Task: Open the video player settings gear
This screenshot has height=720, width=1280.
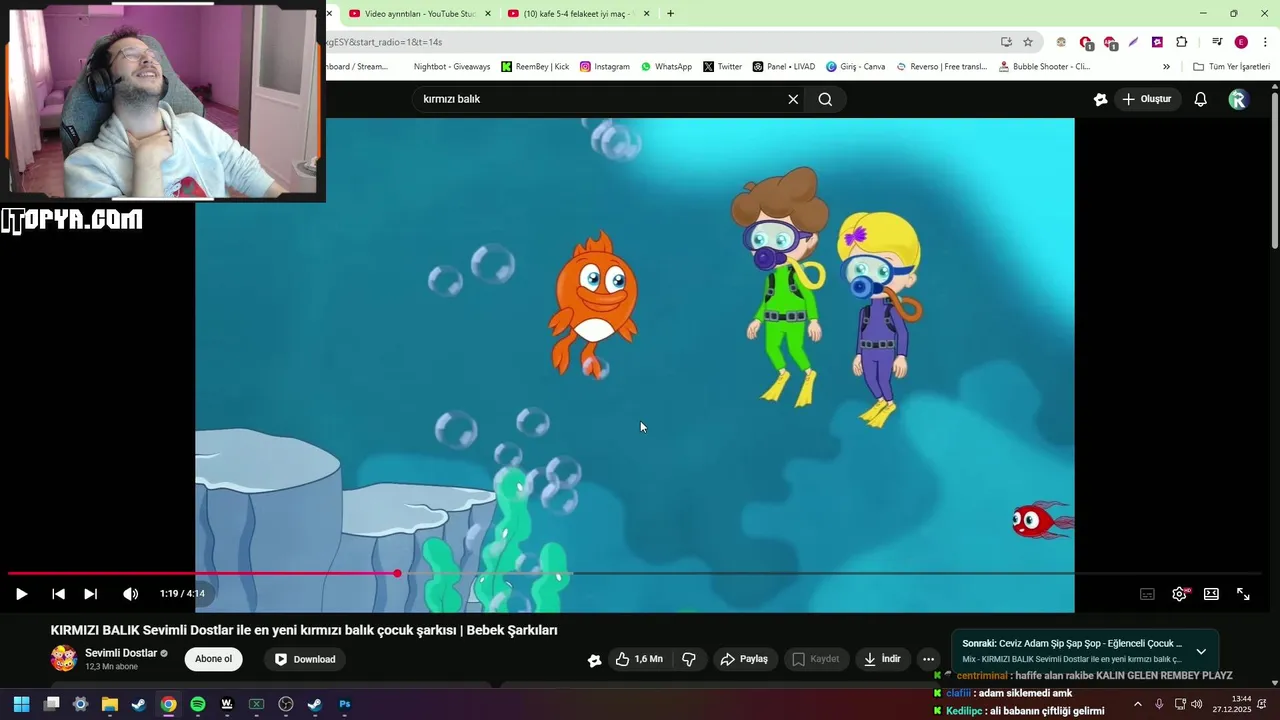Action: coord(1180,594)
